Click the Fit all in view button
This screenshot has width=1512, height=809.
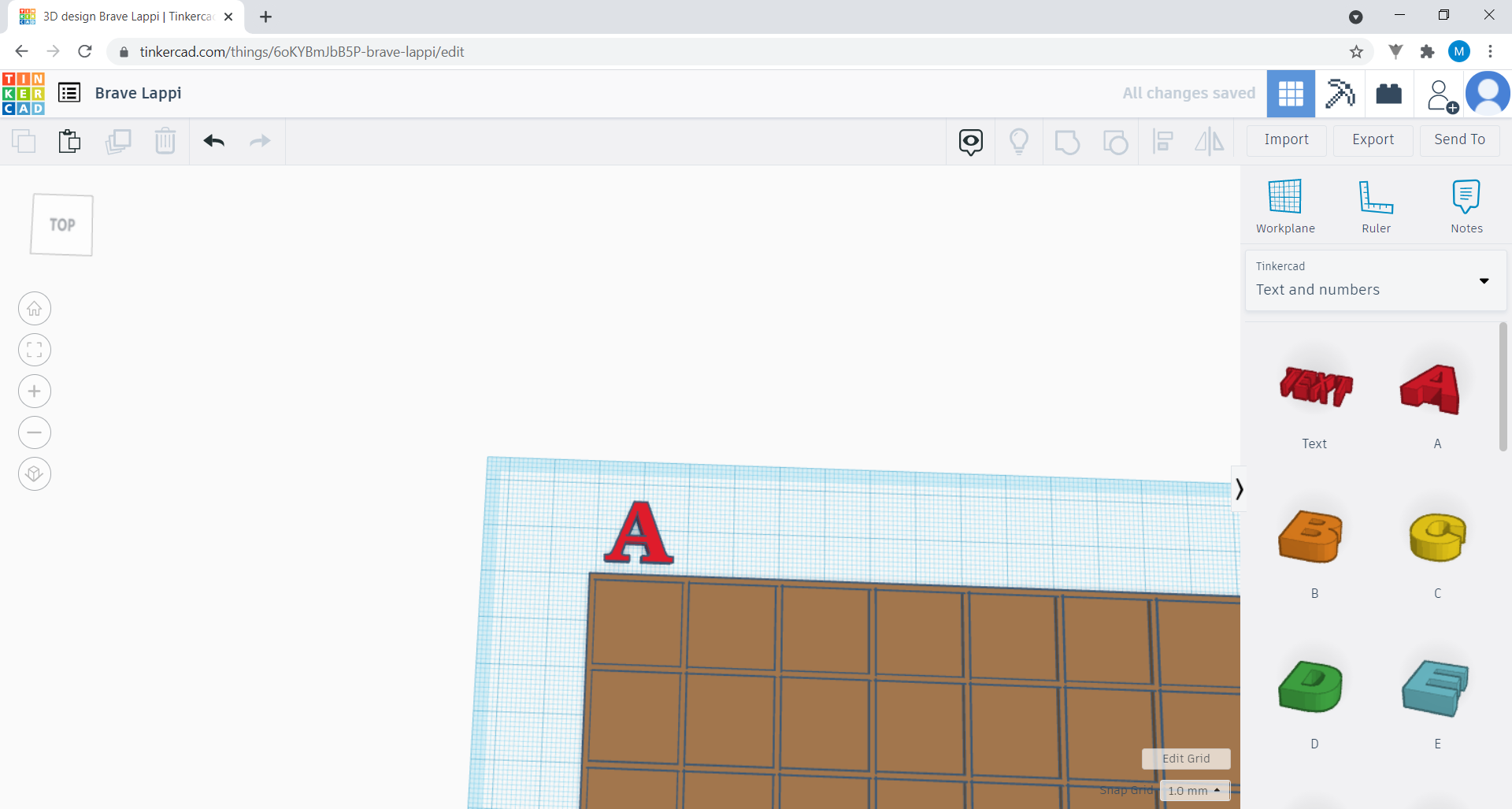pyautogui.click(x=35, y=350)
